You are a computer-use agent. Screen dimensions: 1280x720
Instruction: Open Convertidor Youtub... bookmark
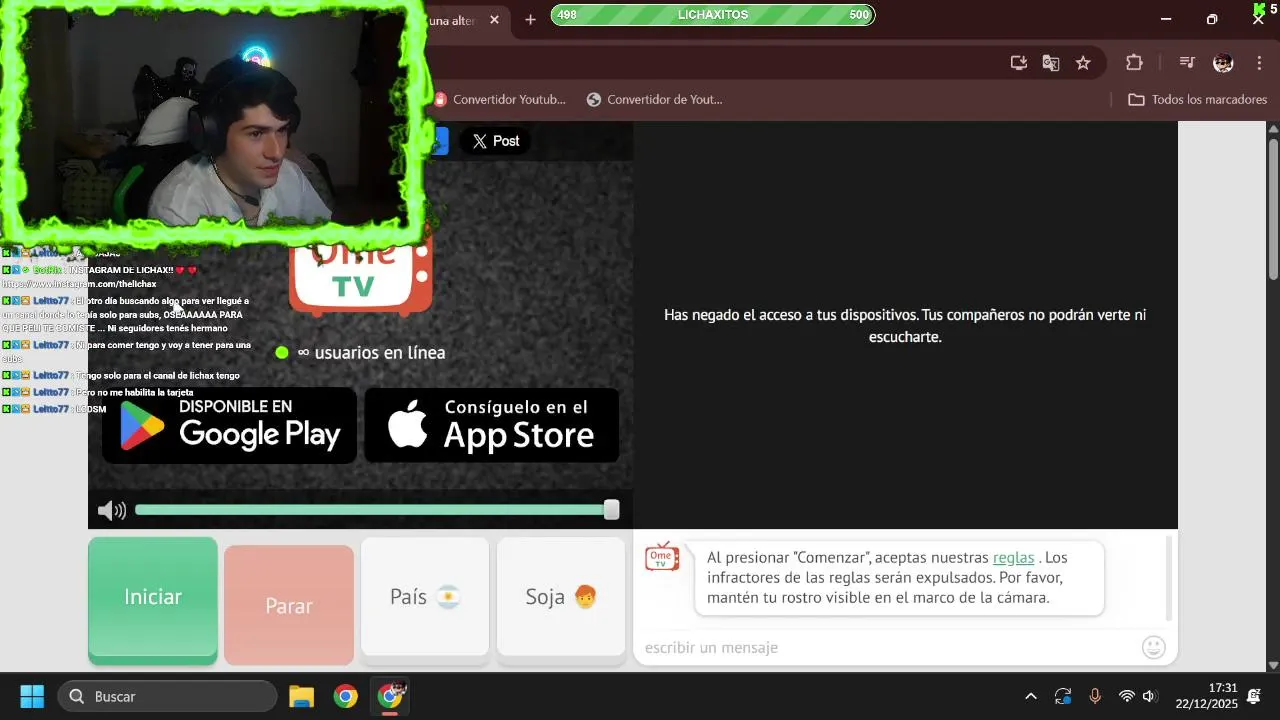(x=500, y=99)
